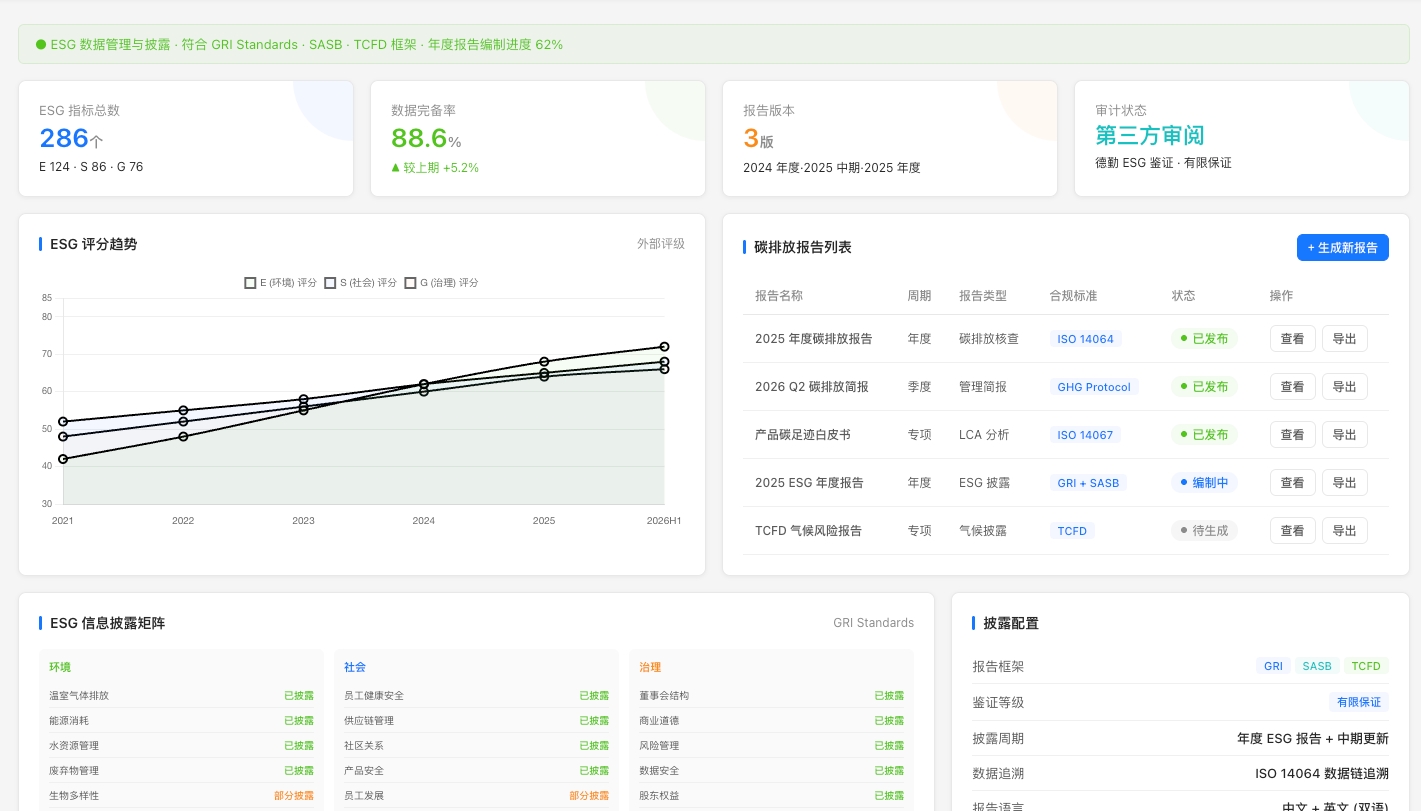Click the ISO 14064 standard tag
The height and width of the screenshot is (811, 1421).
click(1085, 339)
